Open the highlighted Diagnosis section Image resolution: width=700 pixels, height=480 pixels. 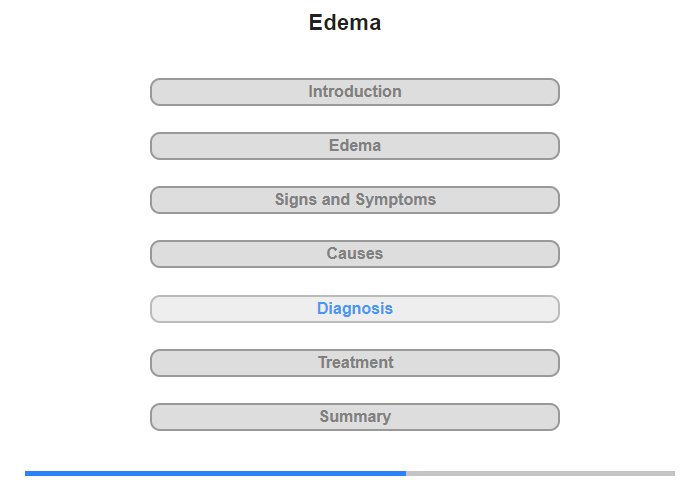[354, 309]
